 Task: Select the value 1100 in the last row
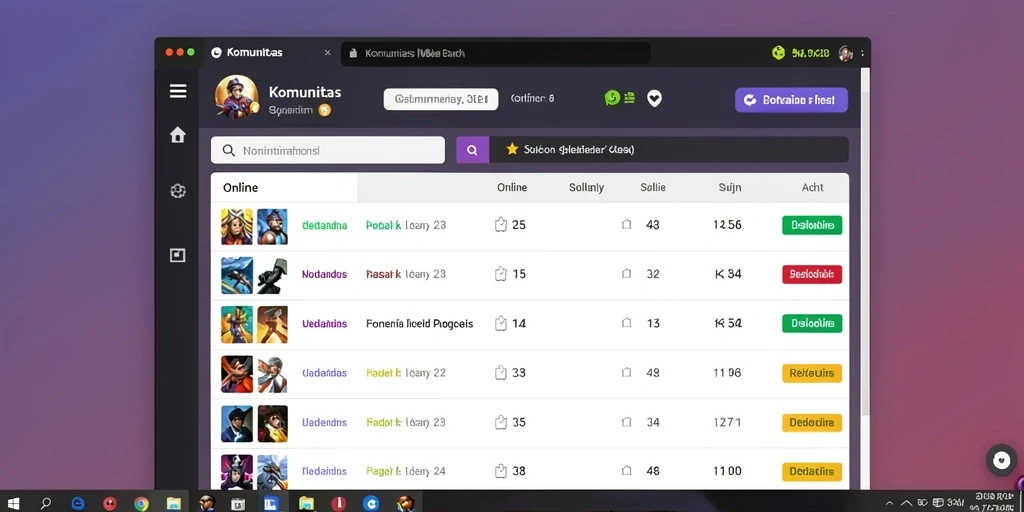coord(728,470)
